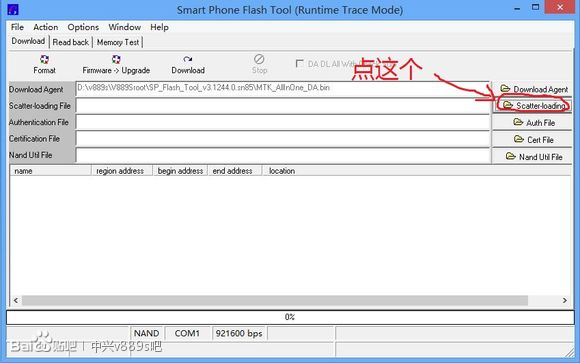Open the Window menu
The height and width of the screenshot is (363, 580).
[x=124, y=27]
